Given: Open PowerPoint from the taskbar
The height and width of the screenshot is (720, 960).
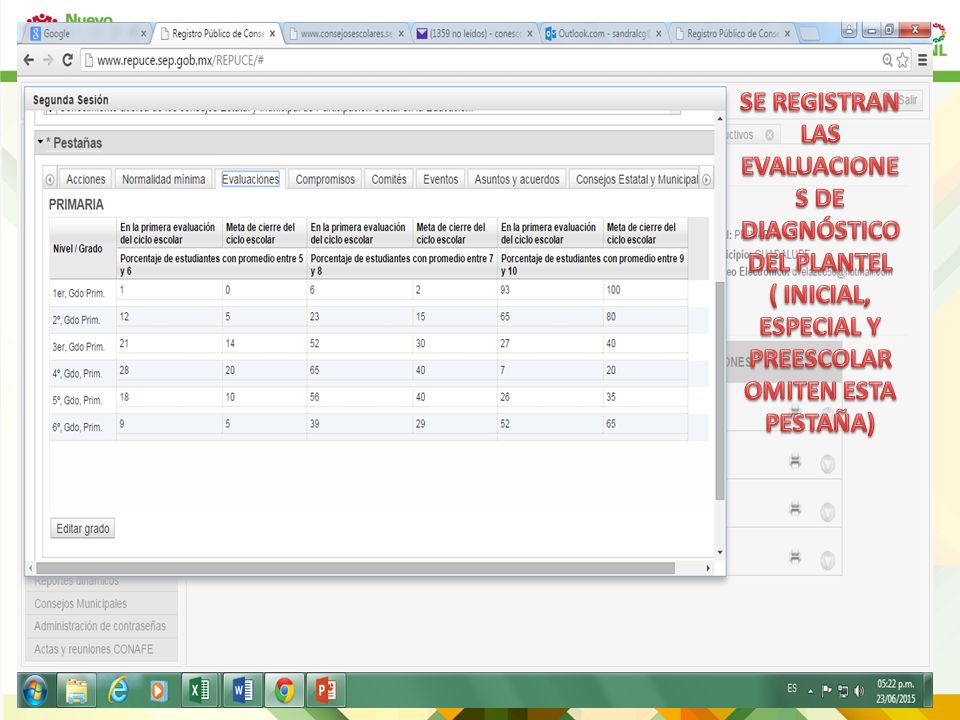Looking at the screenshot, I should coord(326,691).
